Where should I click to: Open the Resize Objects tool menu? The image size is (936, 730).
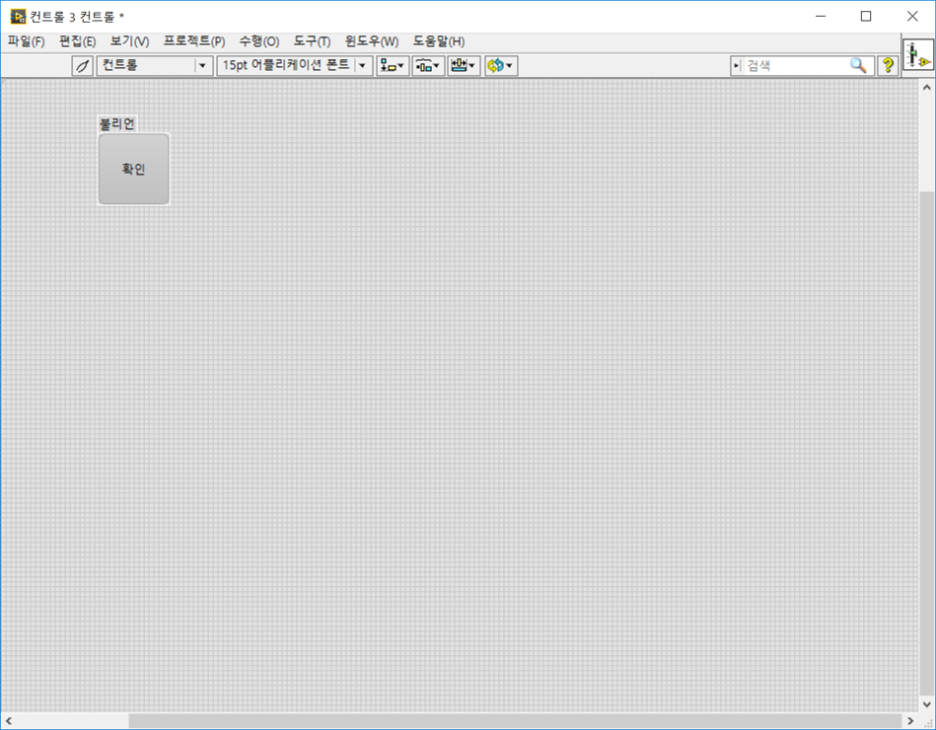pos(464,66)
